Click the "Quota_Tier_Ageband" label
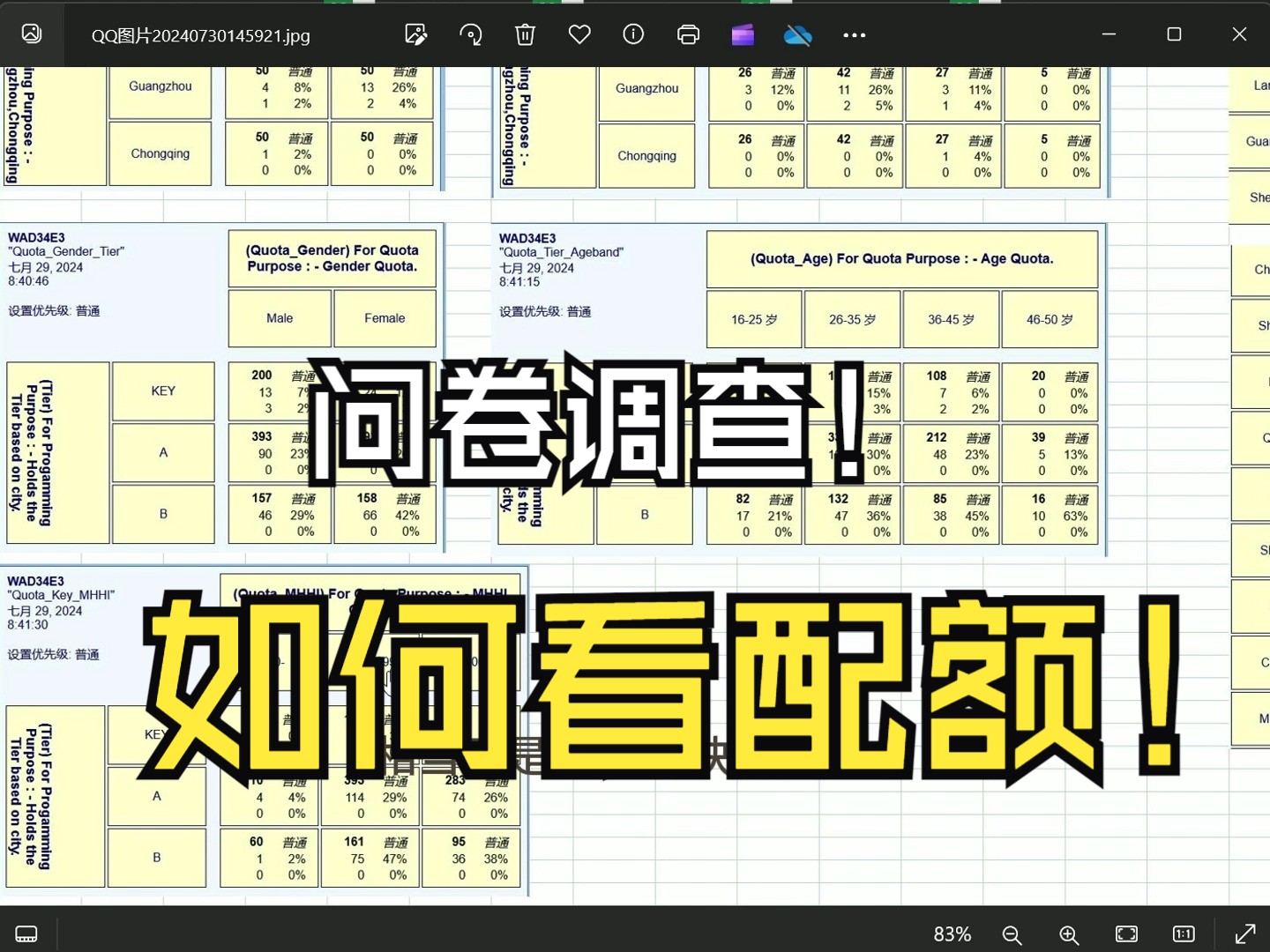Image resolution: width=1270 pixels, height=952 pixels. 561,252
